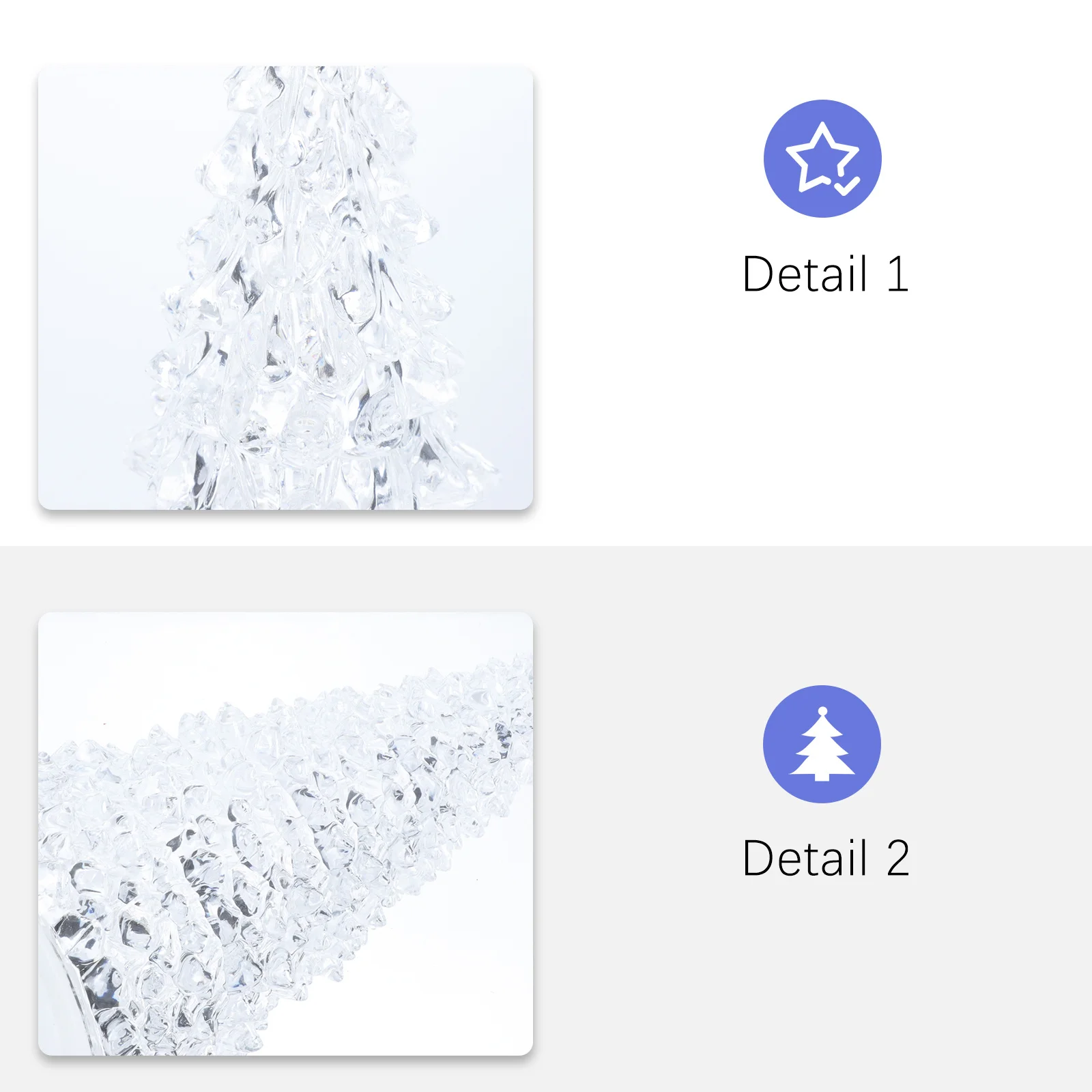Click the star icon above Detail 1
The image size is (1092, 1092).
822,158
